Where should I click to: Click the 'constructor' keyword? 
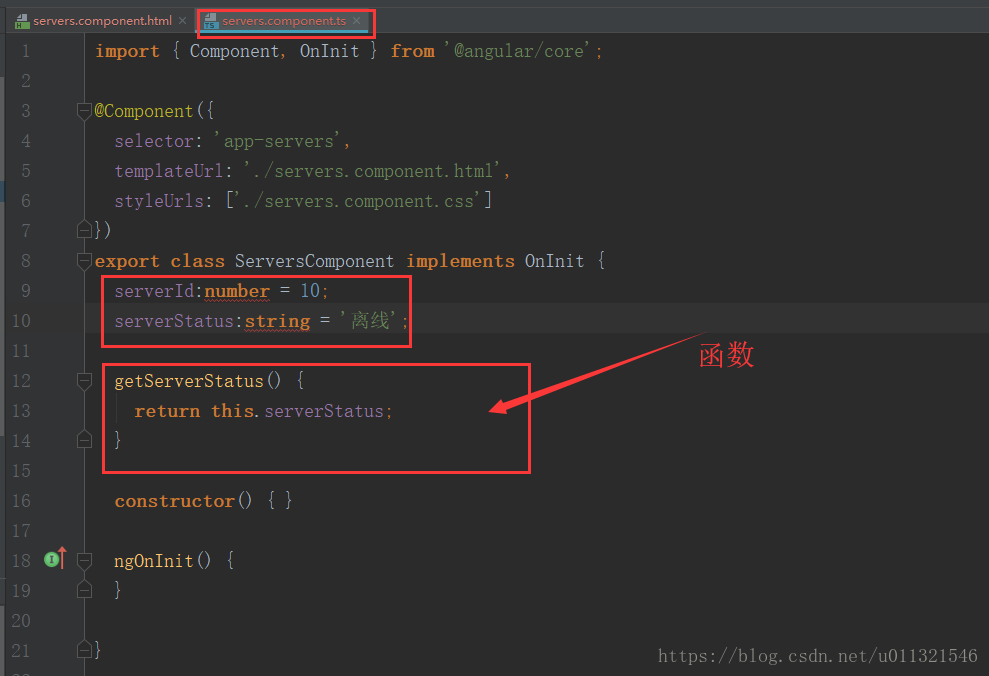point(174,501)
